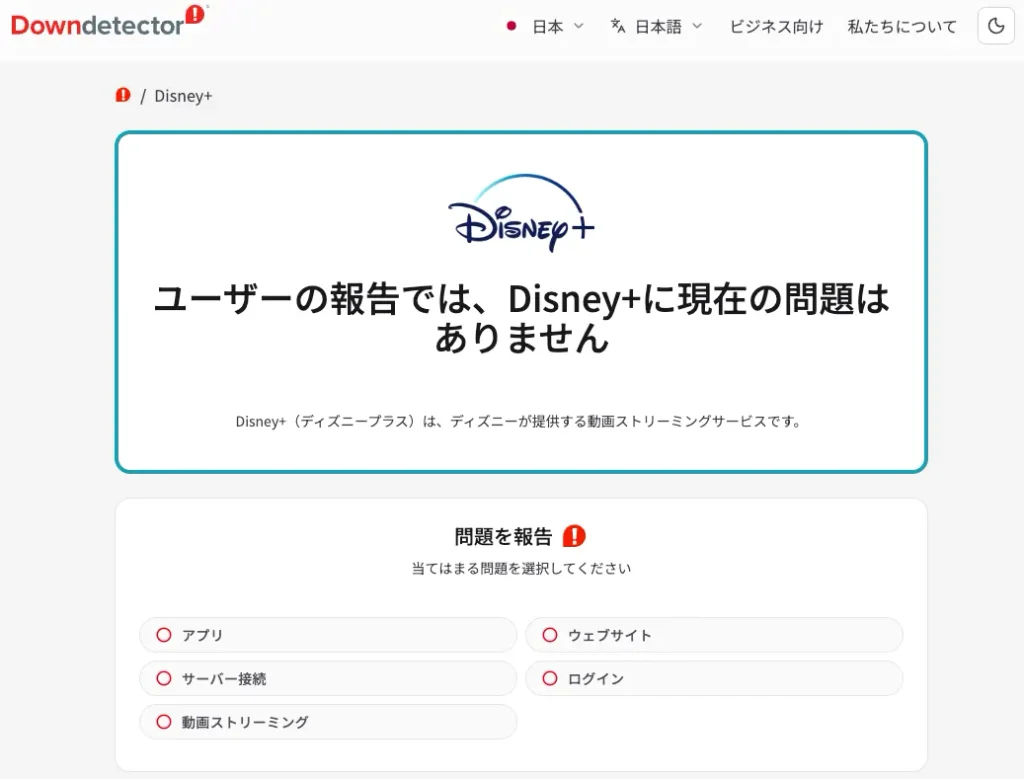Select the サーバー接続 problem option

point(328,678)
